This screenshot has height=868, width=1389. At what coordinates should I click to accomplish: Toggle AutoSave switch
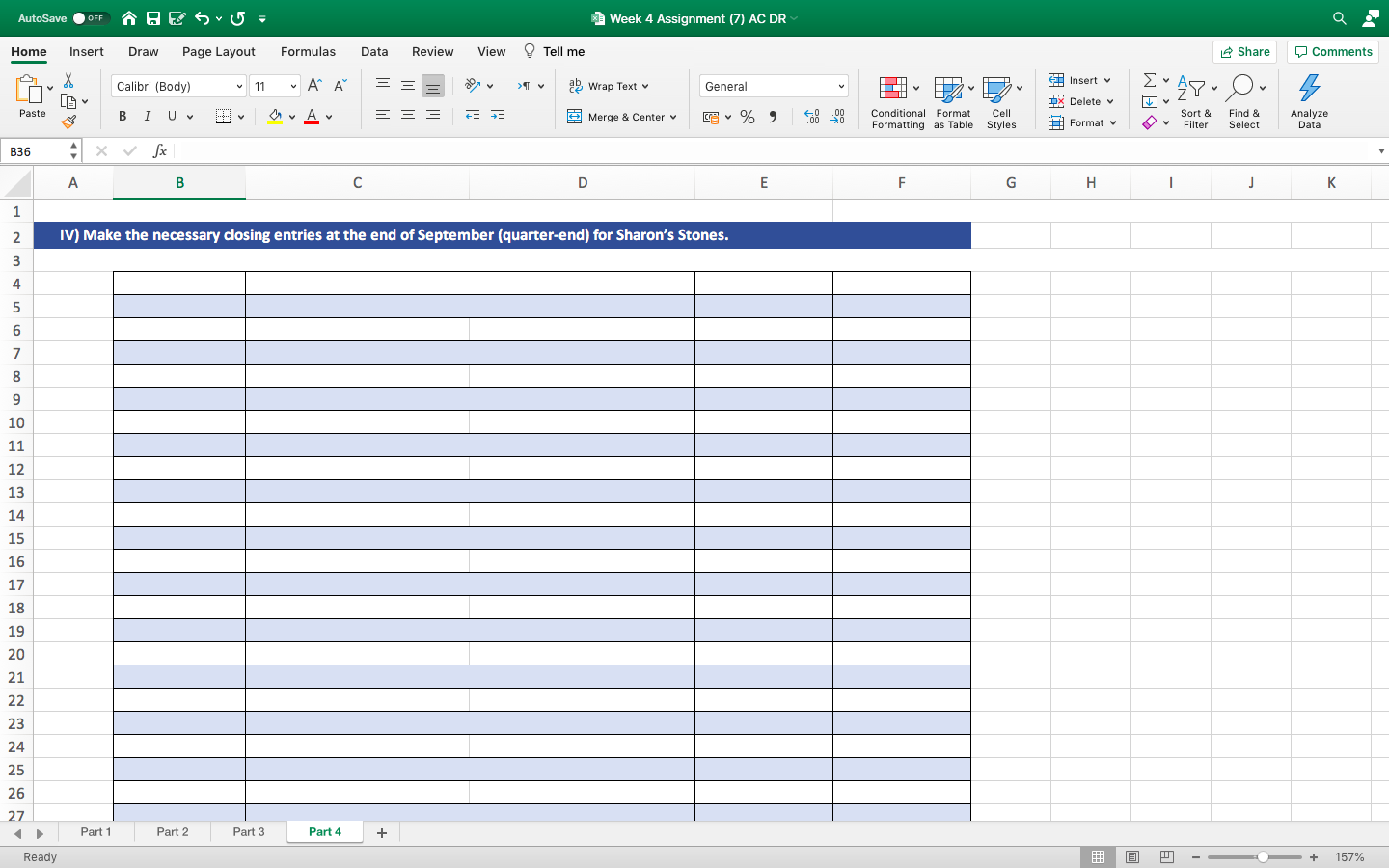point(91,18)
